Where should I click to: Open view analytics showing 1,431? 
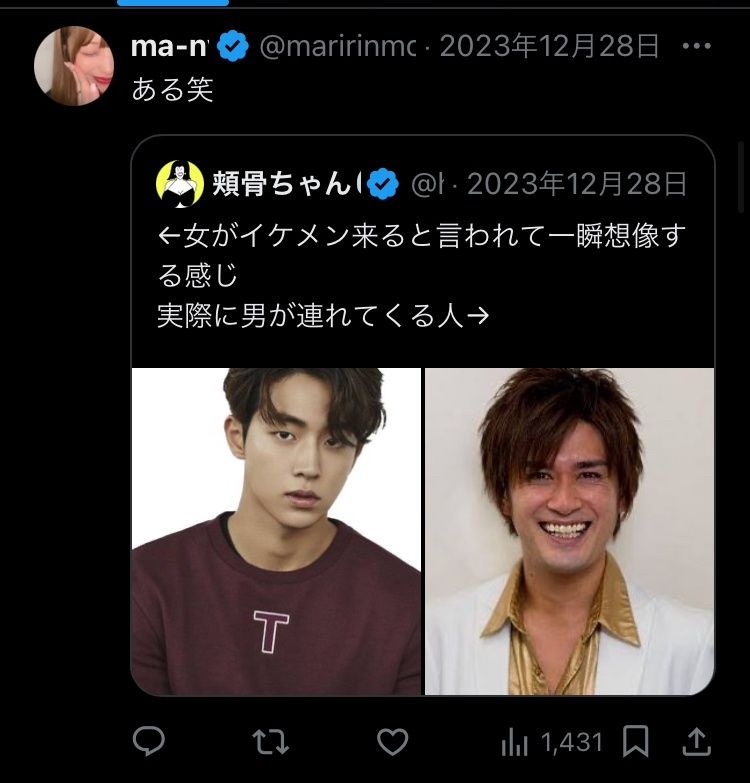pyautogui.click(x=551, y=741)
